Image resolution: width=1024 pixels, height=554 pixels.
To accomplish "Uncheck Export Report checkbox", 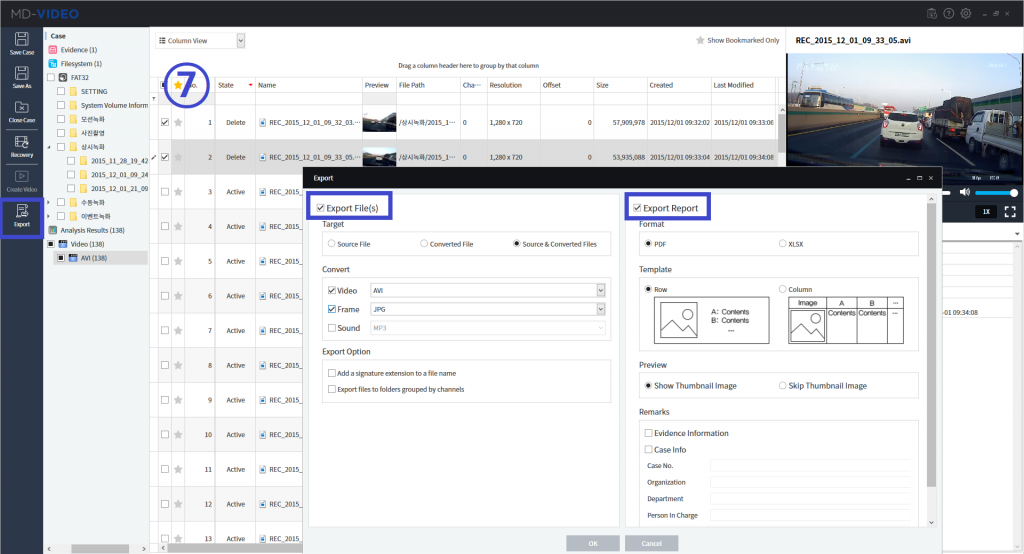I will (637, 208).
